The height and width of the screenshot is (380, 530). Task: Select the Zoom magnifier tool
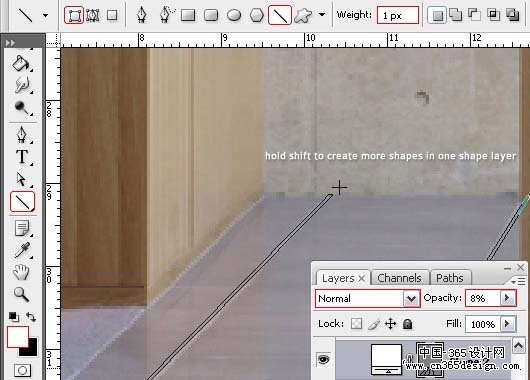[21, 294]
